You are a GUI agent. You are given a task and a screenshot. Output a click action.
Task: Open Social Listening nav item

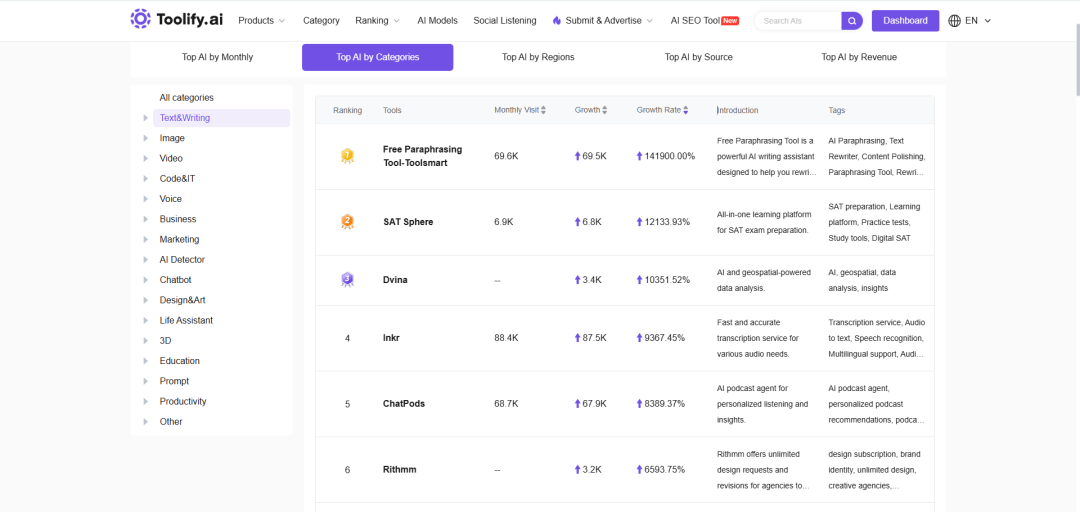point(505,21)
